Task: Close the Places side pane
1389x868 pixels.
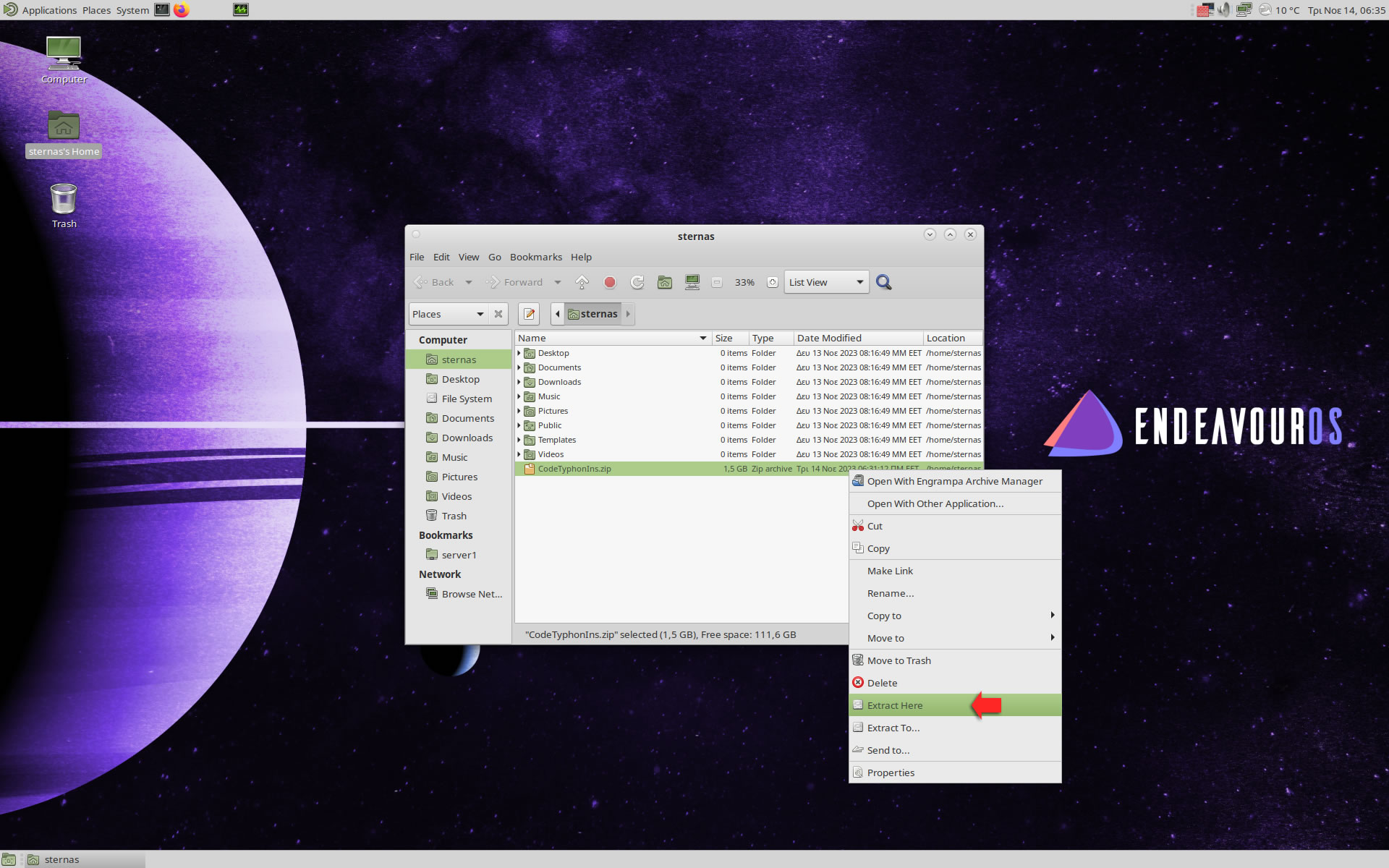Action: 498,314
